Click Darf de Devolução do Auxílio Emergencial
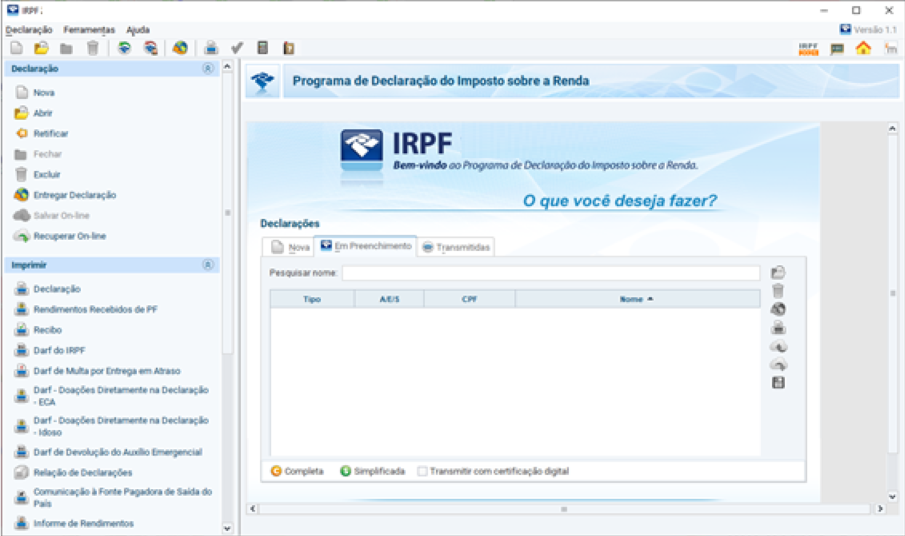The height and width of the screenshot is (536, 905). click(x=118, y=452)
